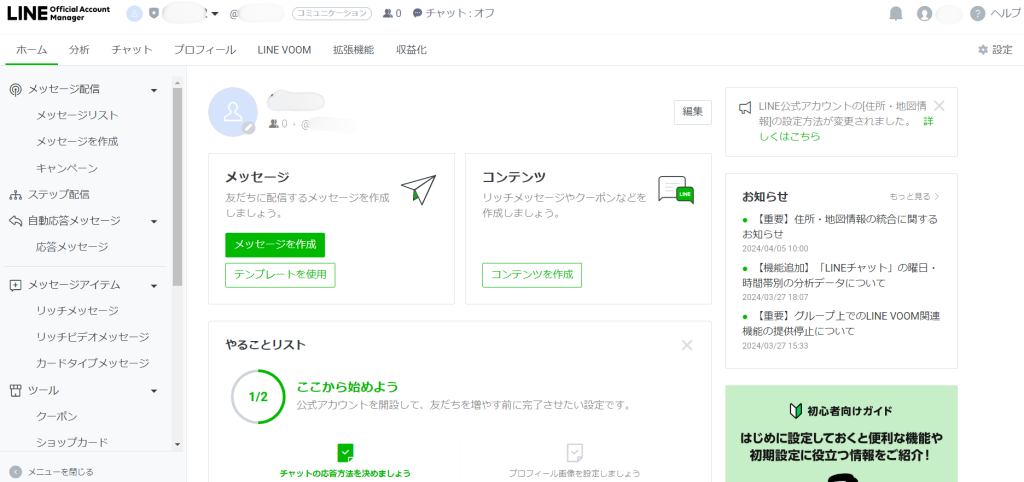The width and height of the screenshot is (1024, 482).
Task: Click the shield verification icon
Action: (153, 13)
